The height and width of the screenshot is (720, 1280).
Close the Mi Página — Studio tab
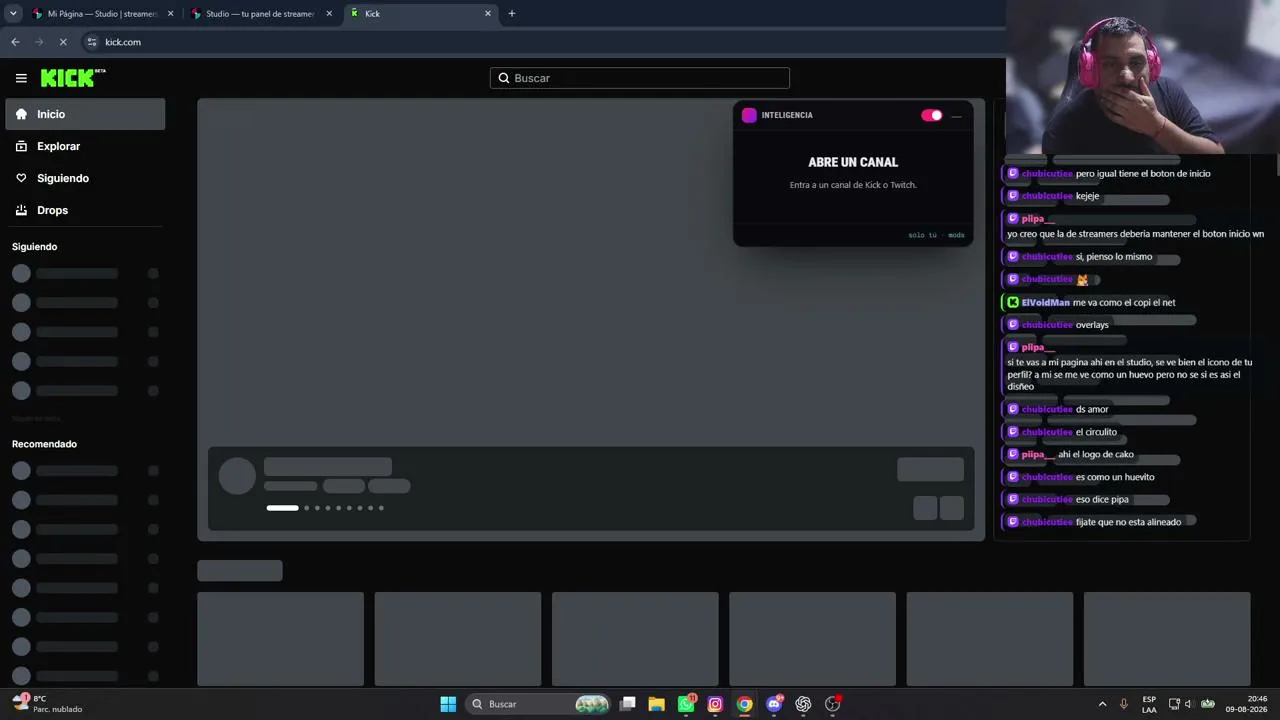pyautogui.click(x=170, y=14)
